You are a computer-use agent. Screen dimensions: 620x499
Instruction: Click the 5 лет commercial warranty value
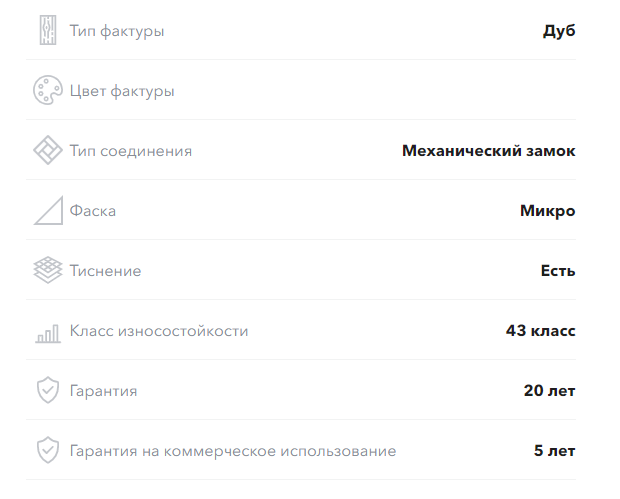[554, 451]
